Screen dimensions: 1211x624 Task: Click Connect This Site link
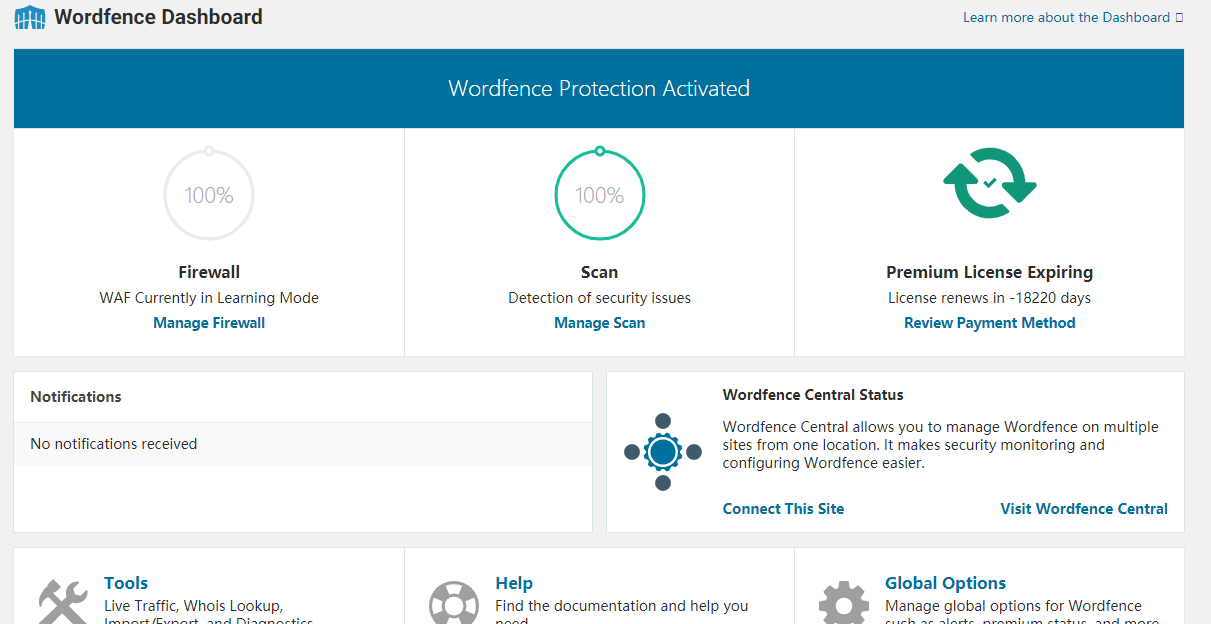(x=783, y=509)
